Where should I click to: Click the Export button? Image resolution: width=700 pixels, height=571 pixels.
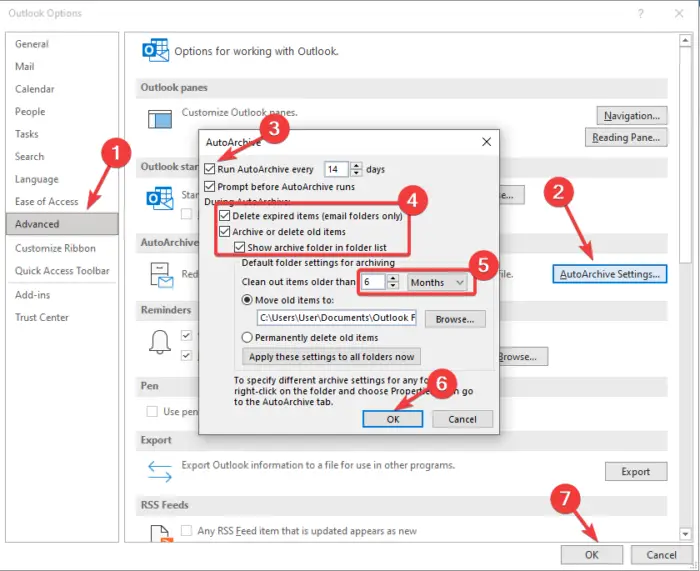click(636, 471)
